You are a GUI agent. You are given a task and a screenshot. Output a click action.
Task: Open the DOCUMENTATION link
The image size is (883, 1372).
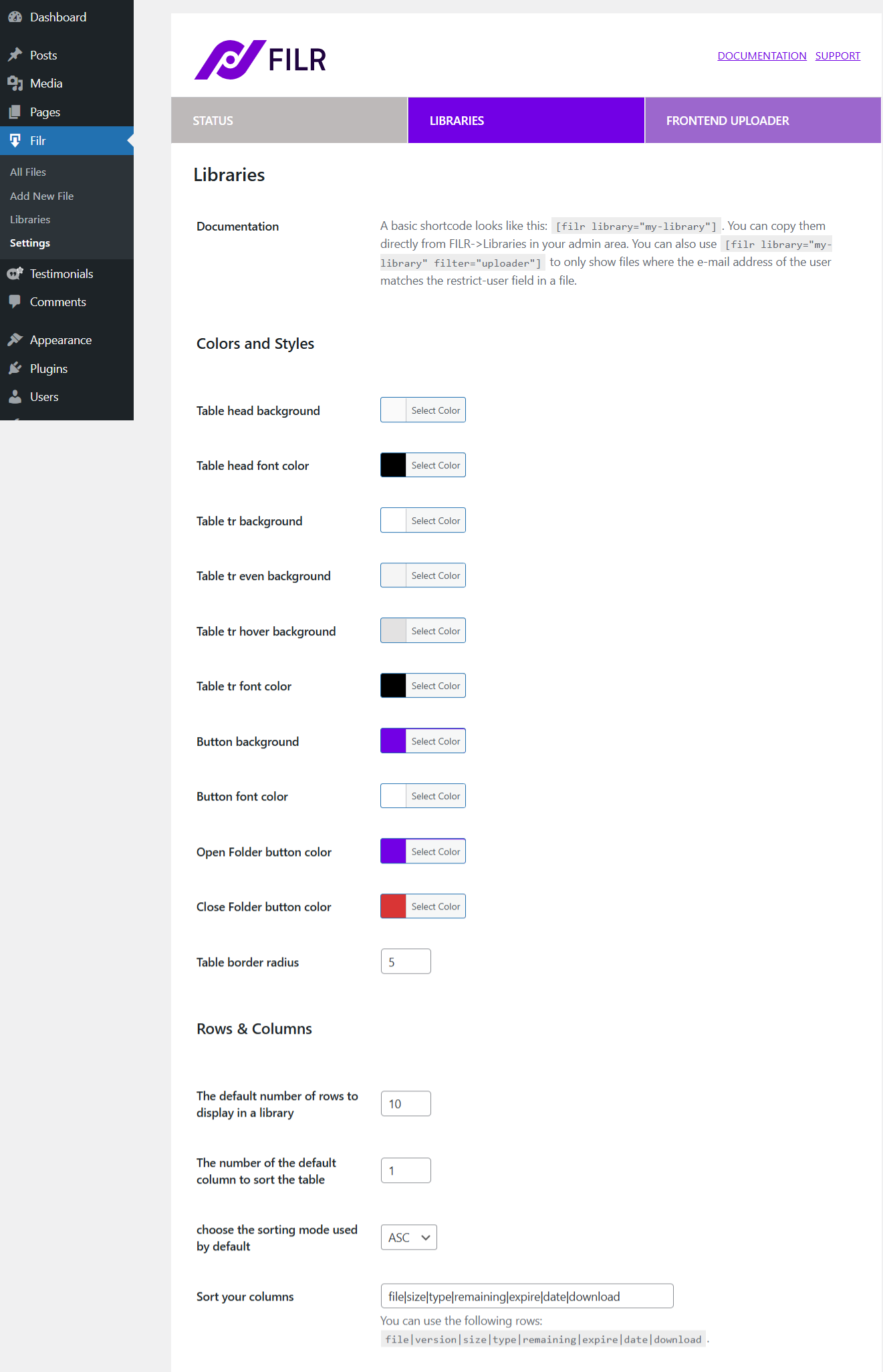pos(762,55)
